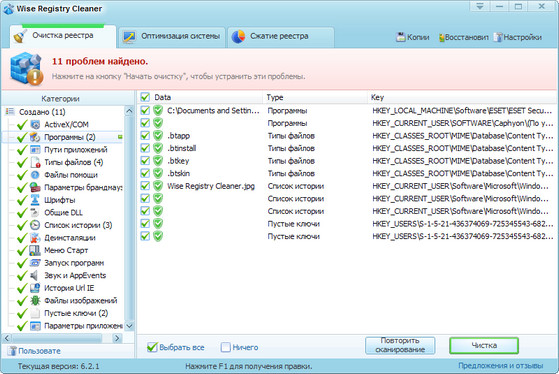Click the Общие DLL category icon

coord(35,212)
